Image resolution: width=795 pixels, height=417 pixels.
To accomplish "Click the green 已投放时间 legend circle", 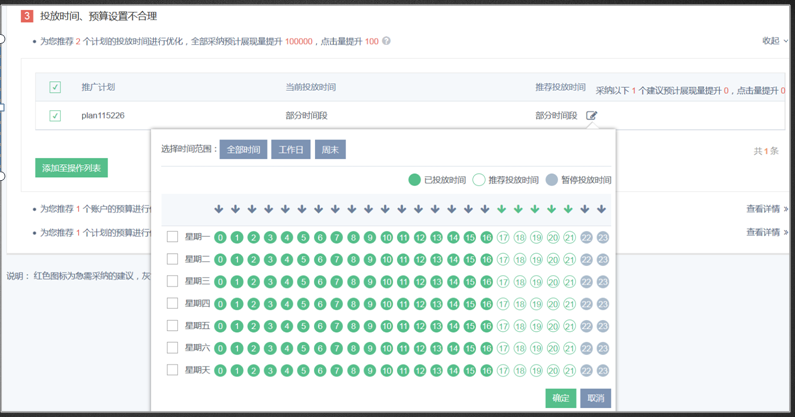I will [x=414, y=180].
